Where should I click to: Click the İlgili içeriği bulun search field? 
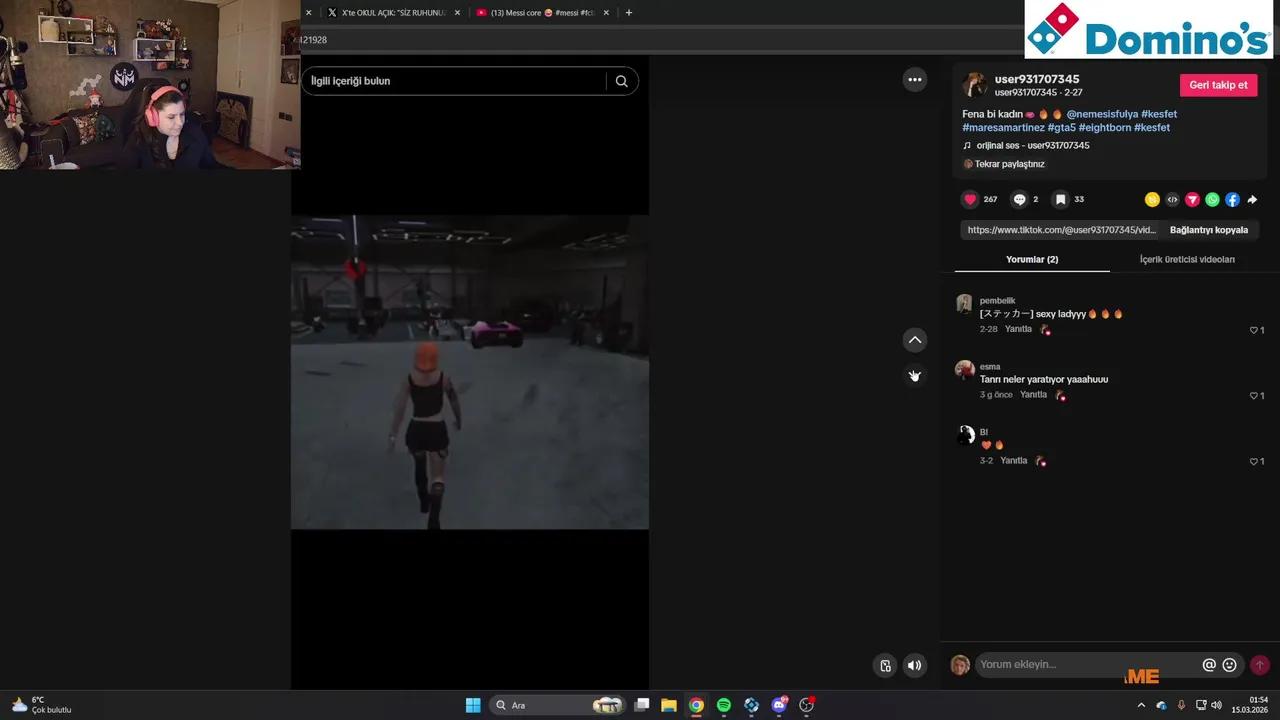coord(455,81)
